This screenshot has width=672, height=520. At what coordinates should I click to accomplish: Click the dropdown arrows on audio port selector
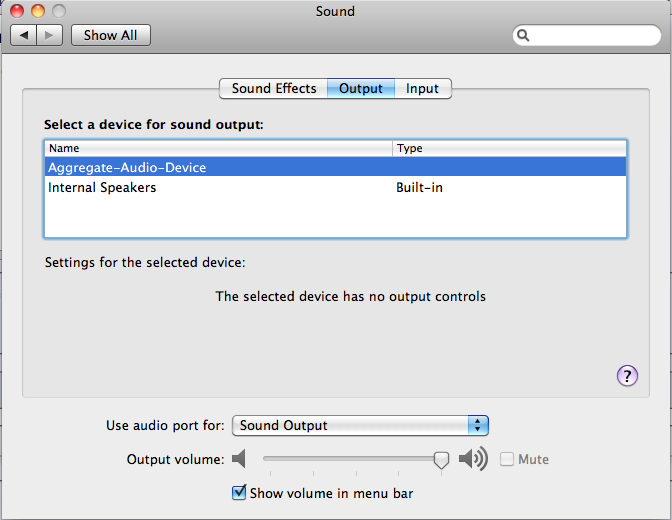[x=478, y=425]
